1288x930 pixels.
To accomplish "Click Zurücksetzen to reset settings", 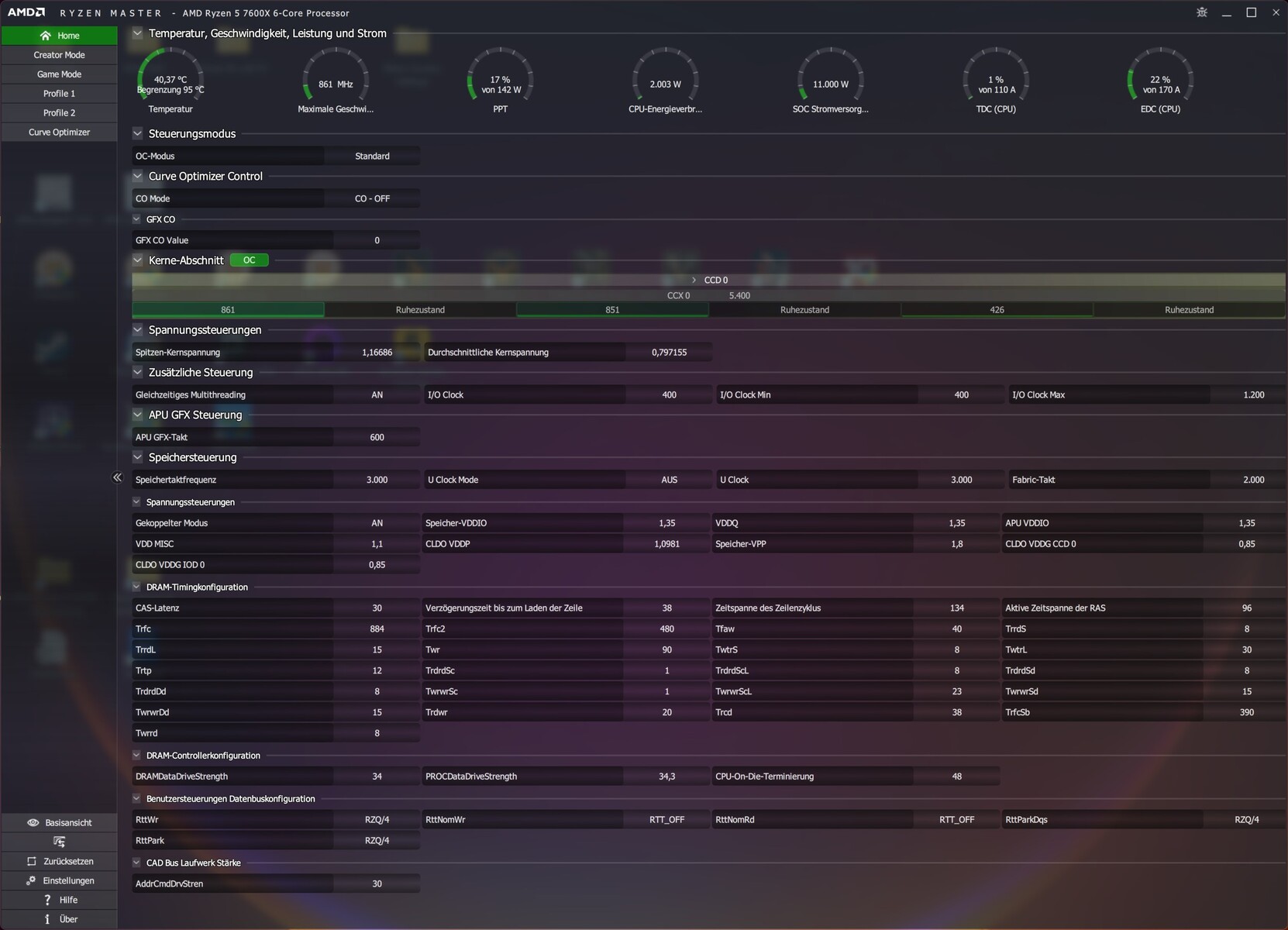I will click(60, 861).
